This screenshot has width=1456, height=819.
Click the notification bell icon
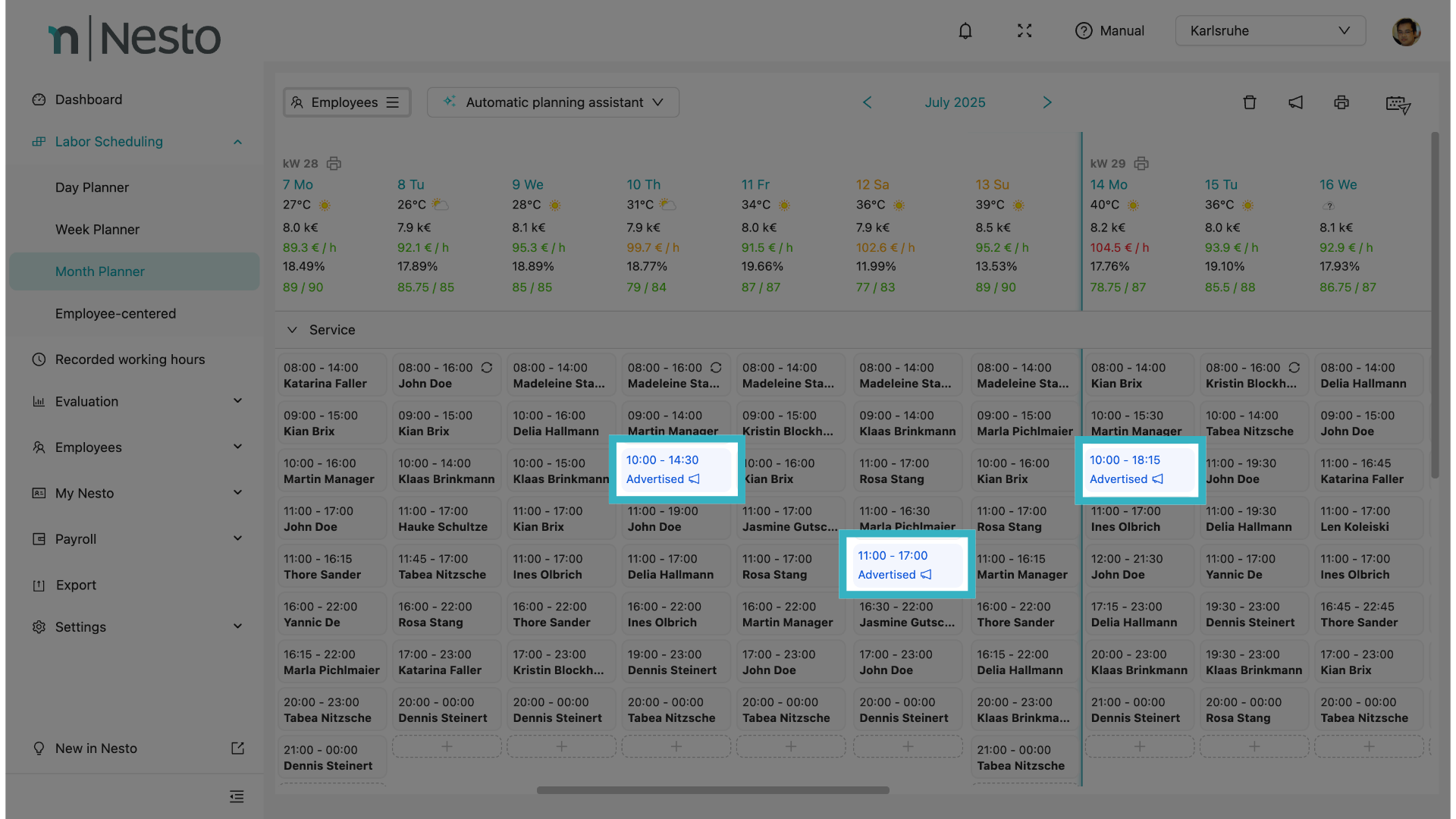point(965,31)
